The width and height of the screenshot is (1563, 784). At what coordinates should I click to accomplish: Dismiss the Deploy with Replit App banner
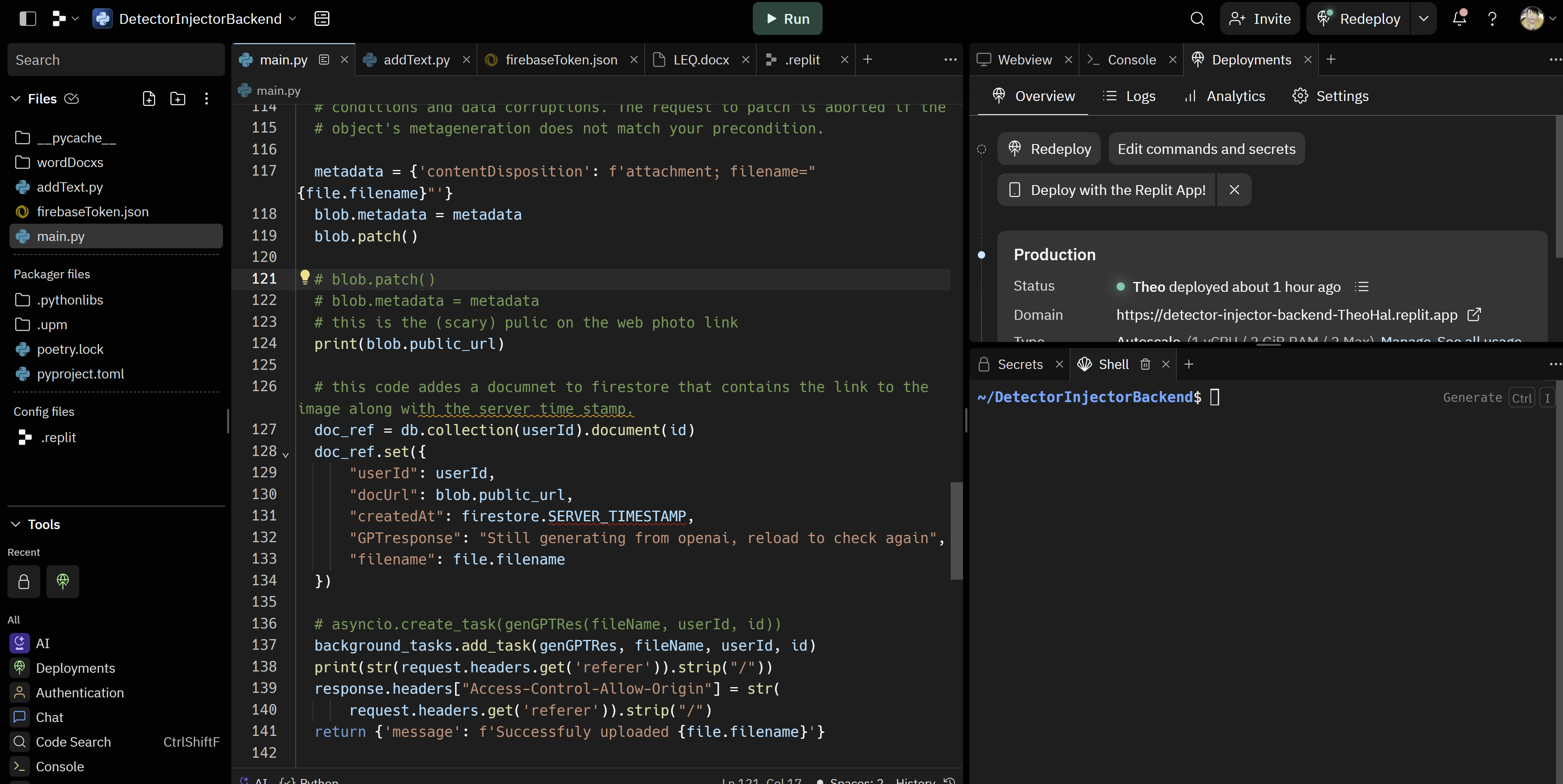[1234, 190]
